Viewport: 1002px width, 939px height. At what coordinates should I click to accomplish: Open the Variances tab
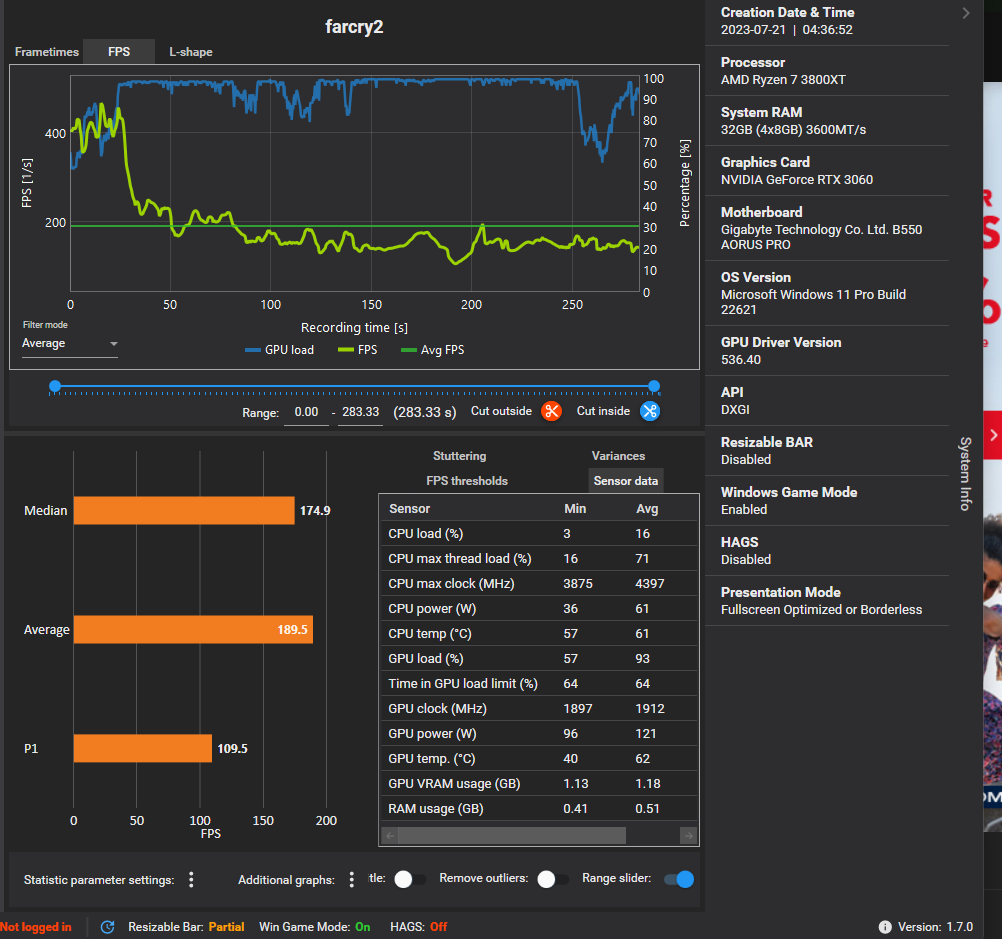pyautogui.click(x=618, y=456)
